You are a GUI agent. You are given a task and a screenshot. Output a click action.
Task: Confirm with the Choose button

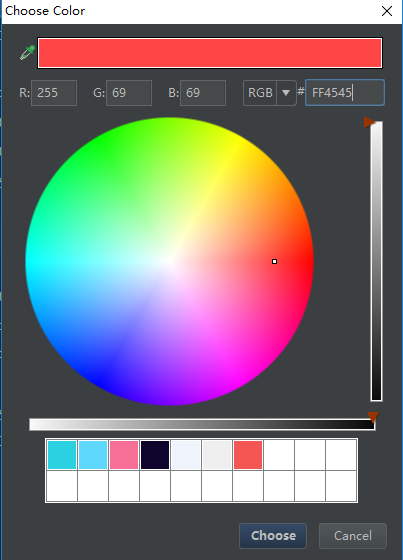(x=273, y=536)
